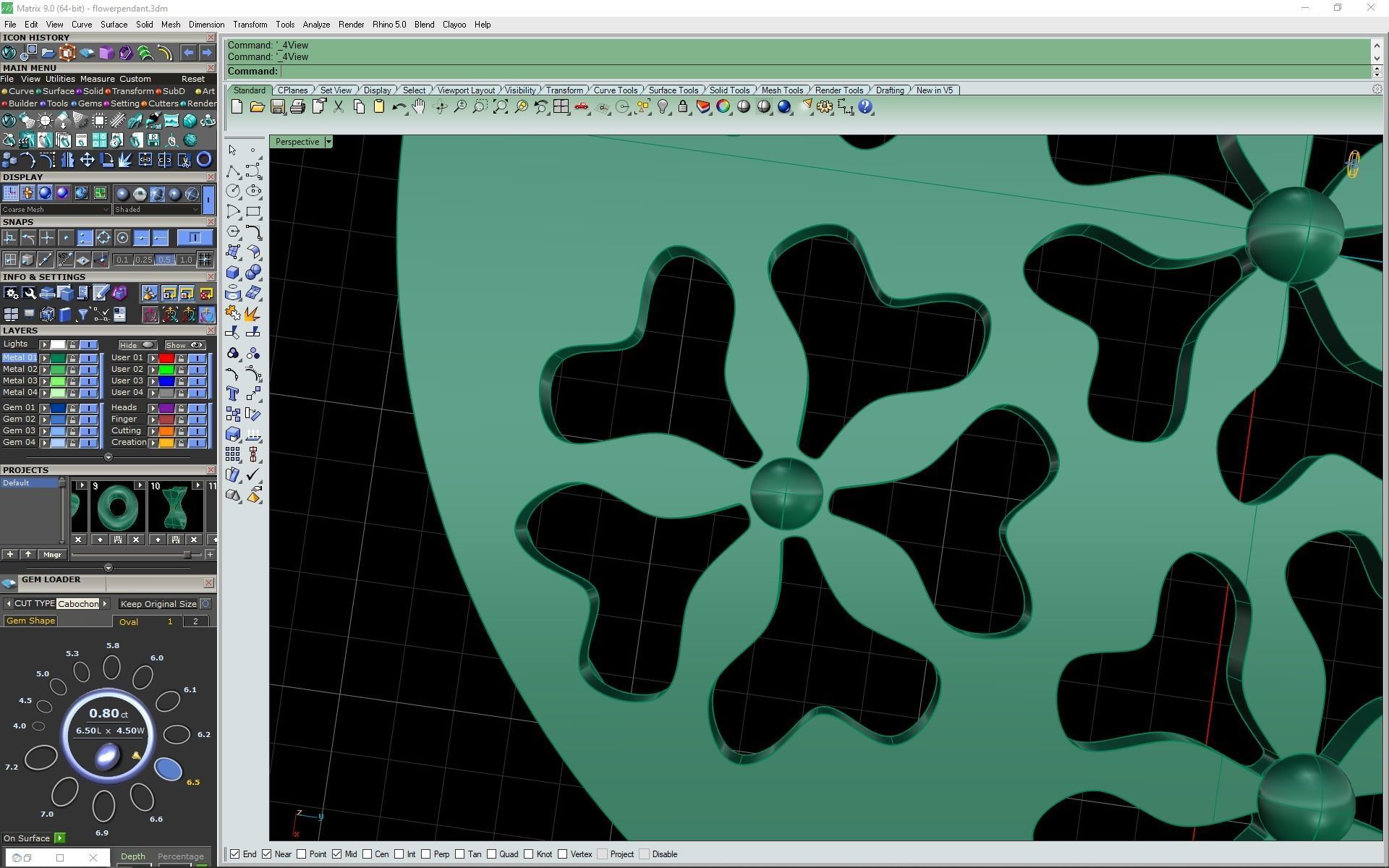Viewport: 1389px width, 868px height.
Task: Enable the Perp osnap checkbox
Action: point(426,854)
